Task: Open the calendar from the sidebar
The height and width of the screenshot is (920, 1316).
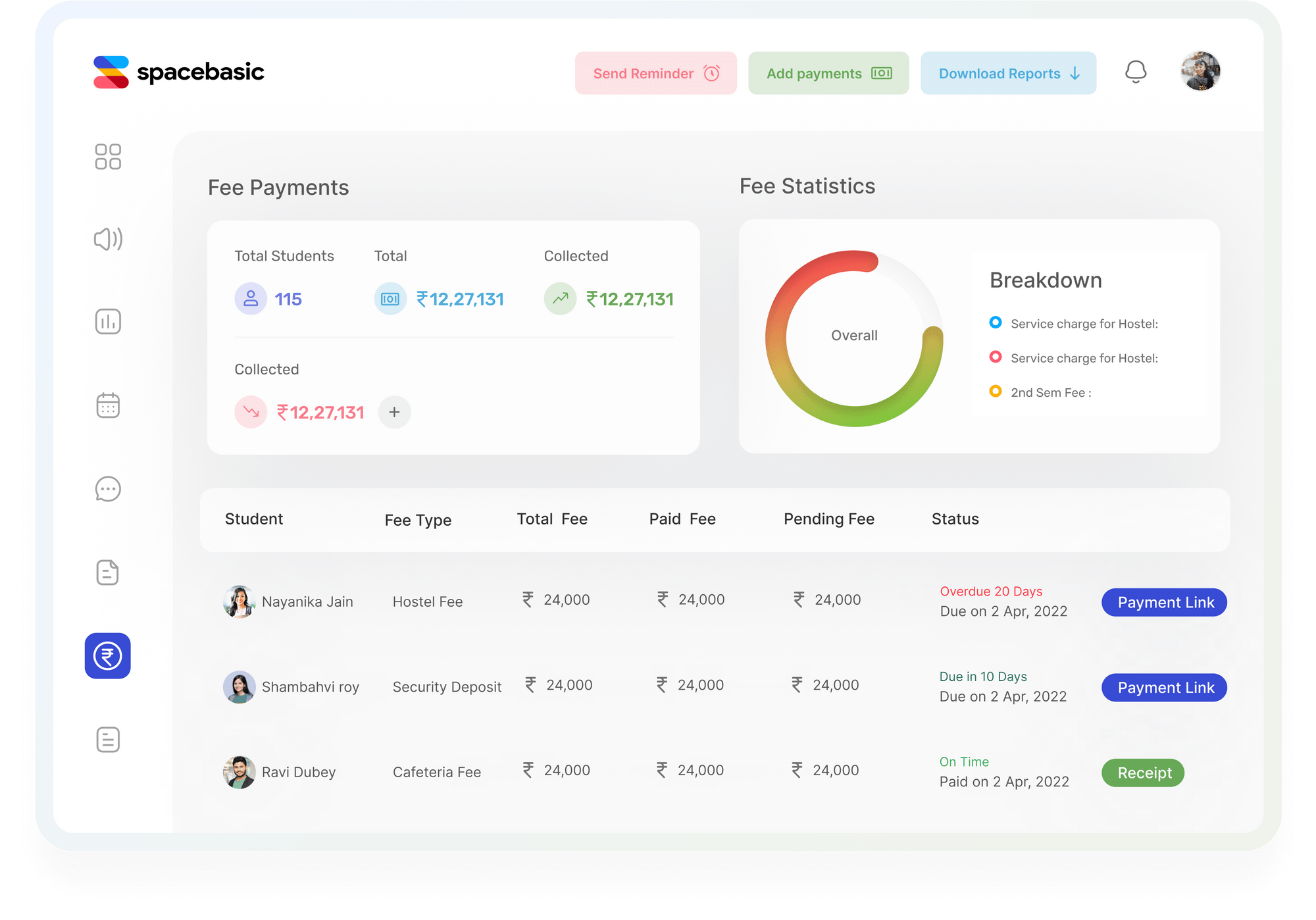Action: pyautogui.click(x=108, y=405)
